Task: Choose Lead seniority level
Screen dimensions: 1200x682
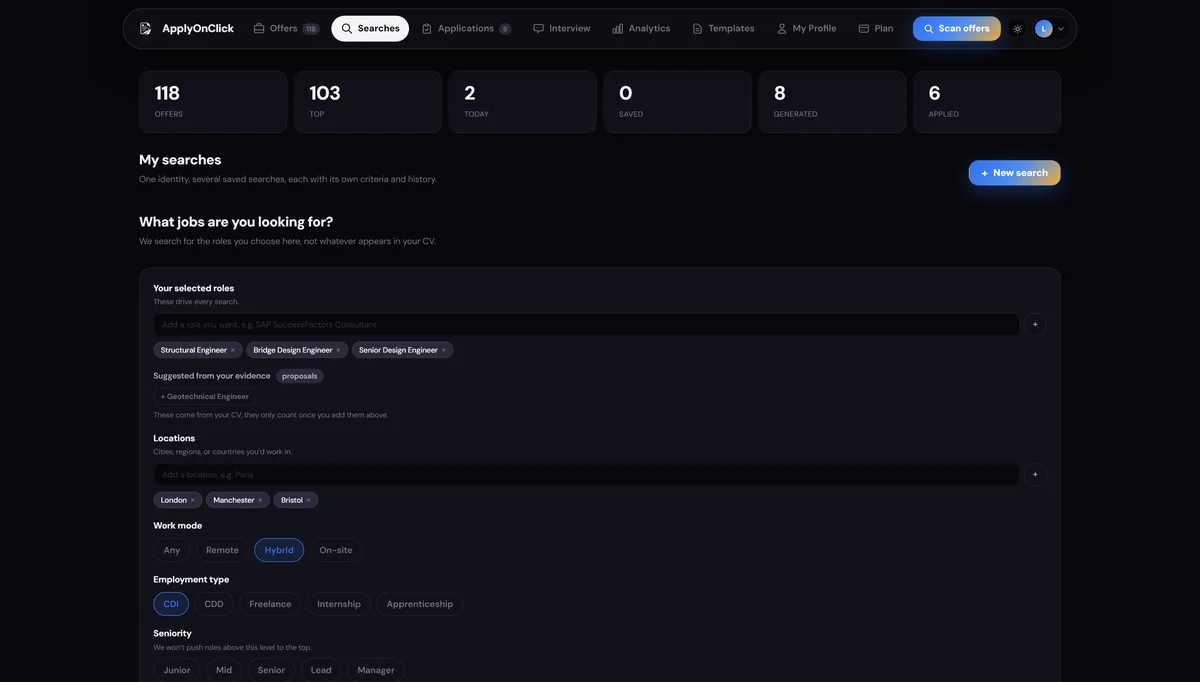Action: pos(321,670)
